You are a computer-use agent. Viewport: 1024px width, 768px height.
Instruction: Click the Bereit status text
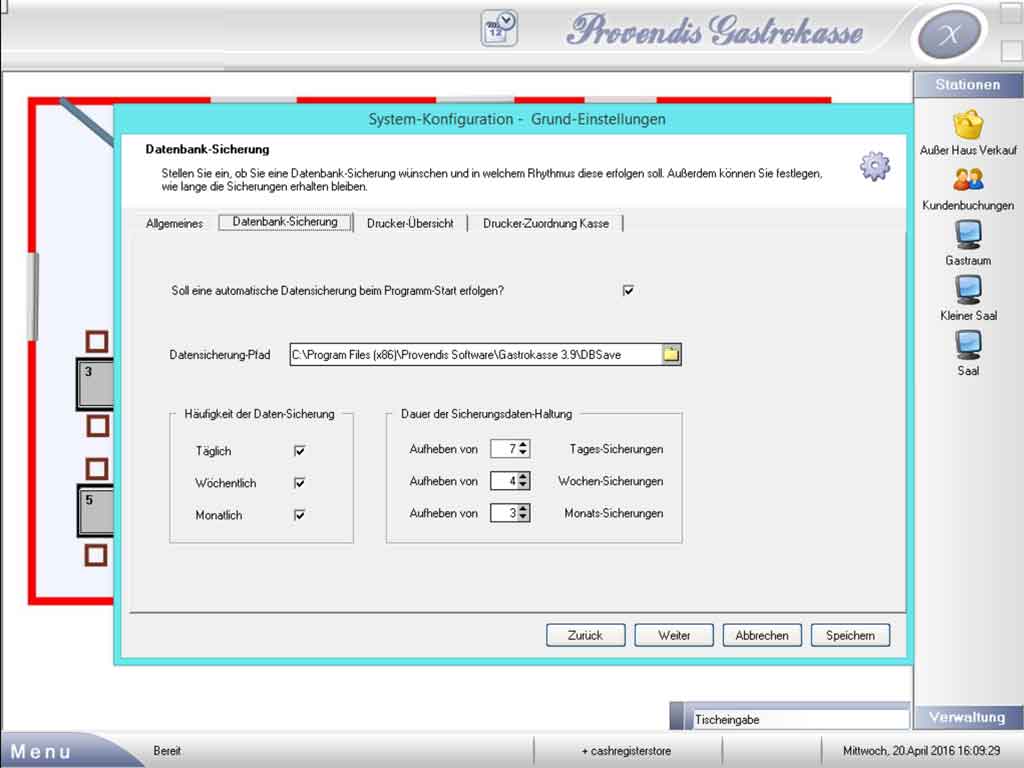pyautogui.click(x=167, y=751)
